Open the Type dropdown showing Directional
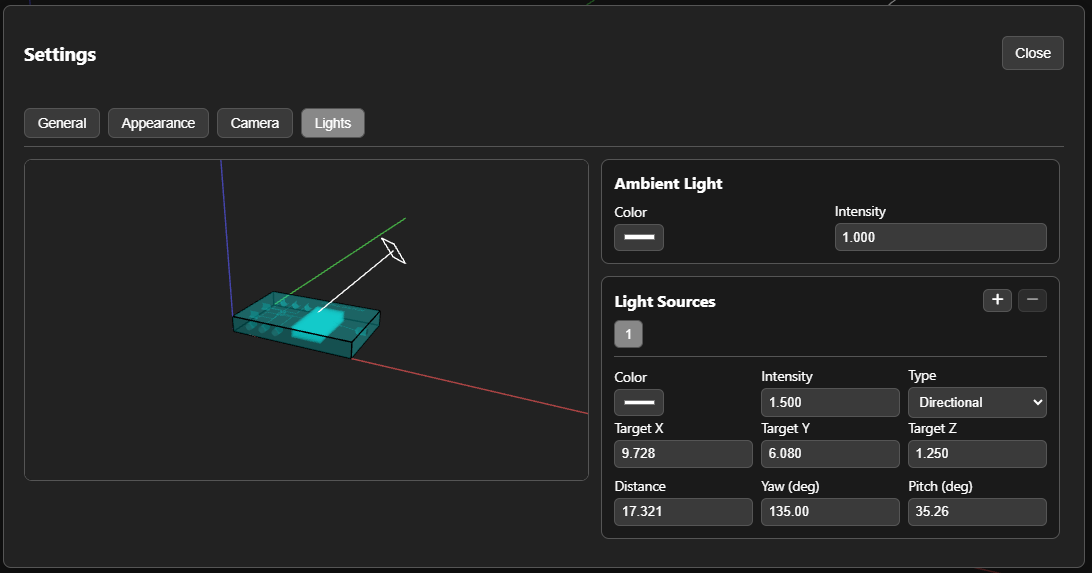1092x573 pixels. click(x=977, y=402)
